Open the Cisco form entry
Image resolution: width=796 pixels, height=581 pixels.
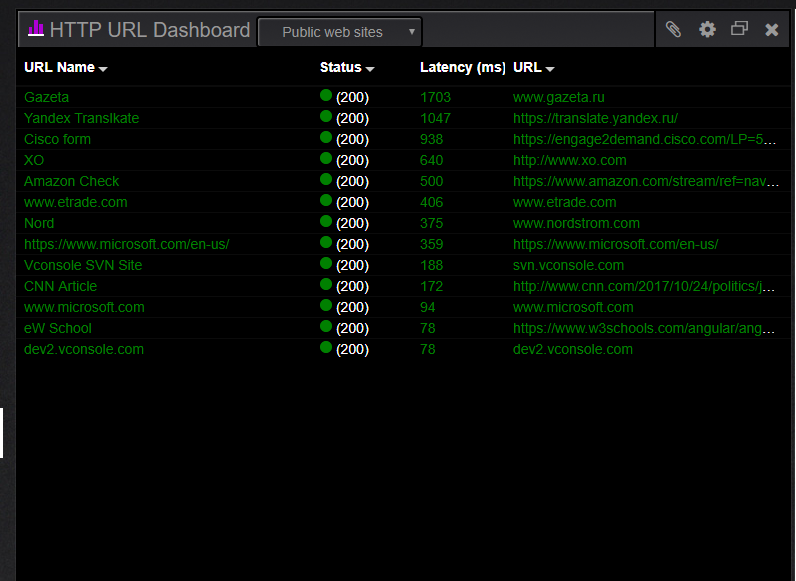(57, 139)
